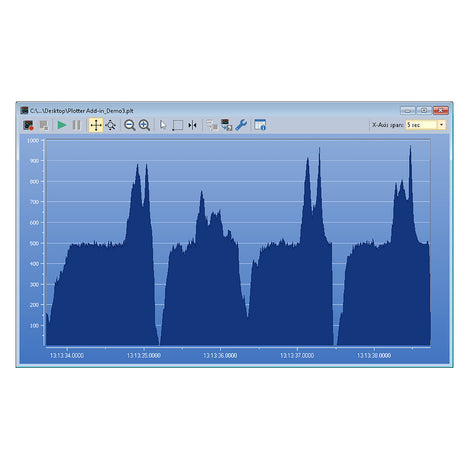Viewport: 469px width, 469px height.
Task: Choose the rectangle zoom selection tool
Action: point(178,126)
